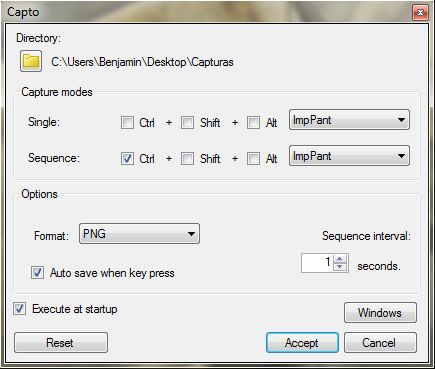This screenshot has width=435, height=369.
Task: Click the 'Sequence:' label
Action: [x=54, y=158]
